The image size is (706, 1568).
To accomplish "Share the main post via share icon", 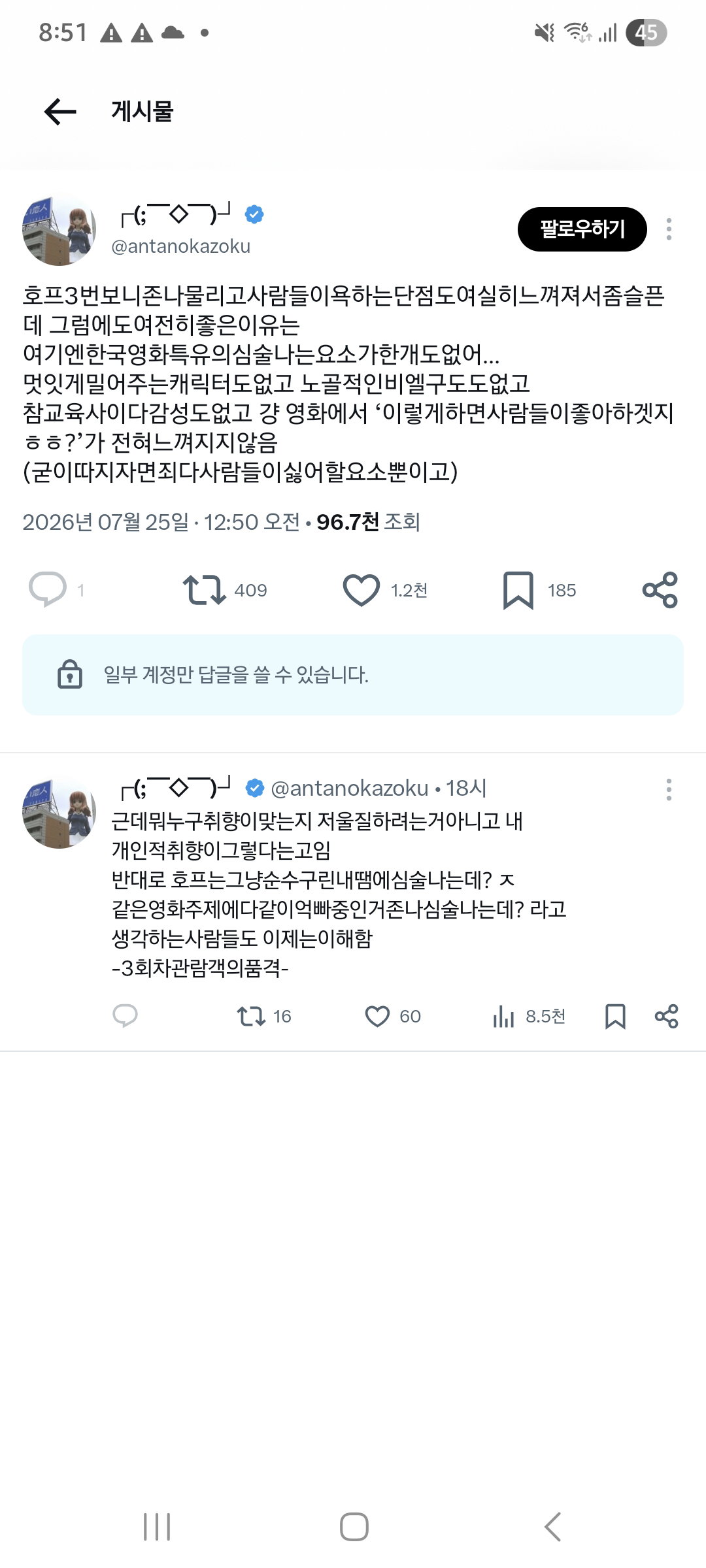I will (660, 590).
